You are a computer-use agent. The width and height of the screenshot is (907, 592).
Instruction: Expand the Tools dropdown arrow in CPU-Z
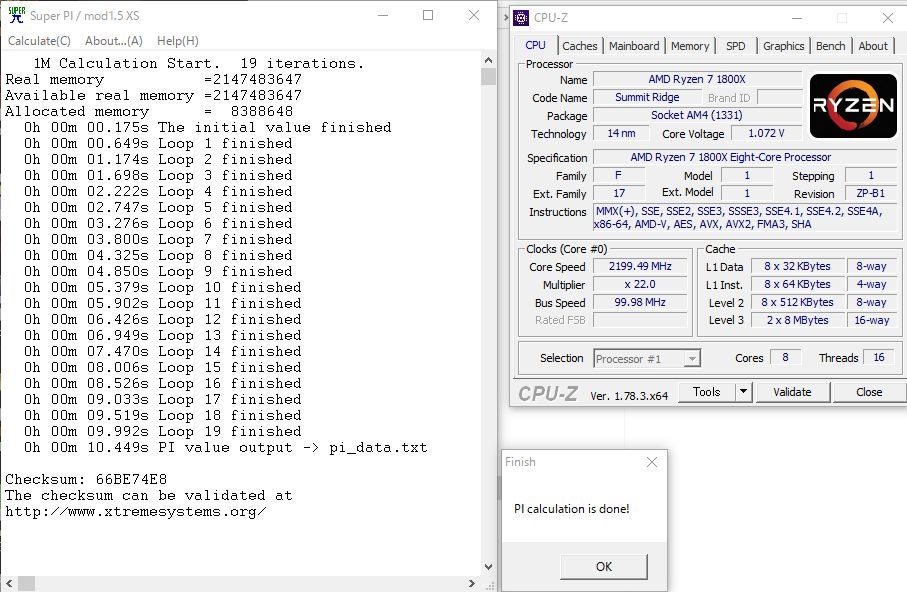(743, 392)
